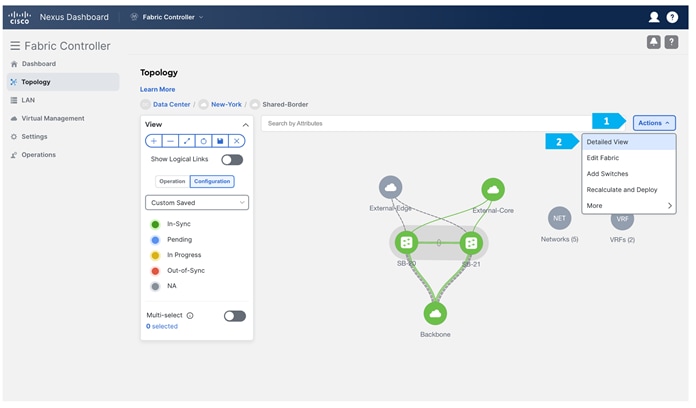Choose Edit Fabric menu entry
Viewport: 696px width, 408px height.
point(629,158)
